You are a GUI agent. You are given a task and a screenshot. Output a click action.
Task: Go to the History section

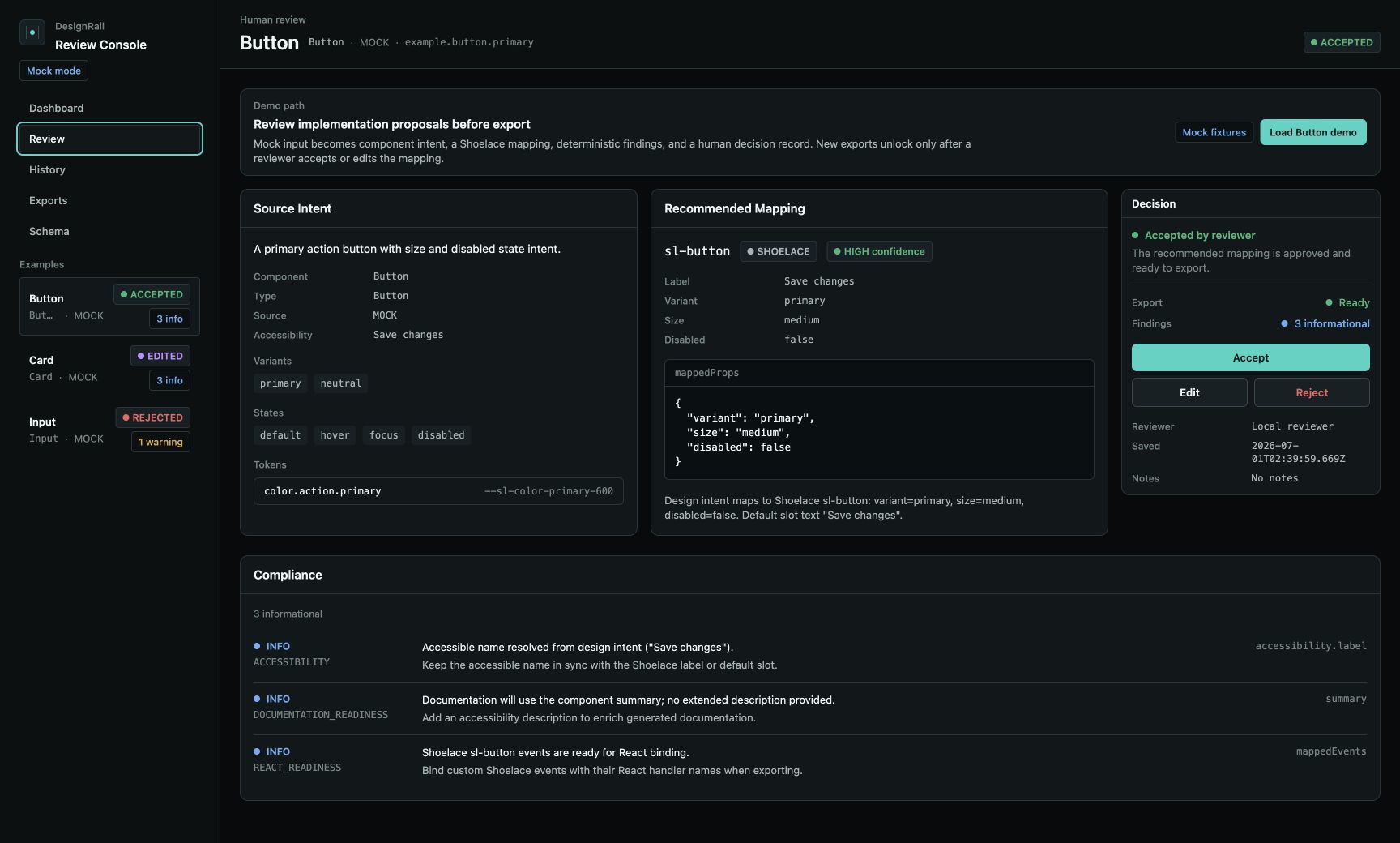point(109,169)
